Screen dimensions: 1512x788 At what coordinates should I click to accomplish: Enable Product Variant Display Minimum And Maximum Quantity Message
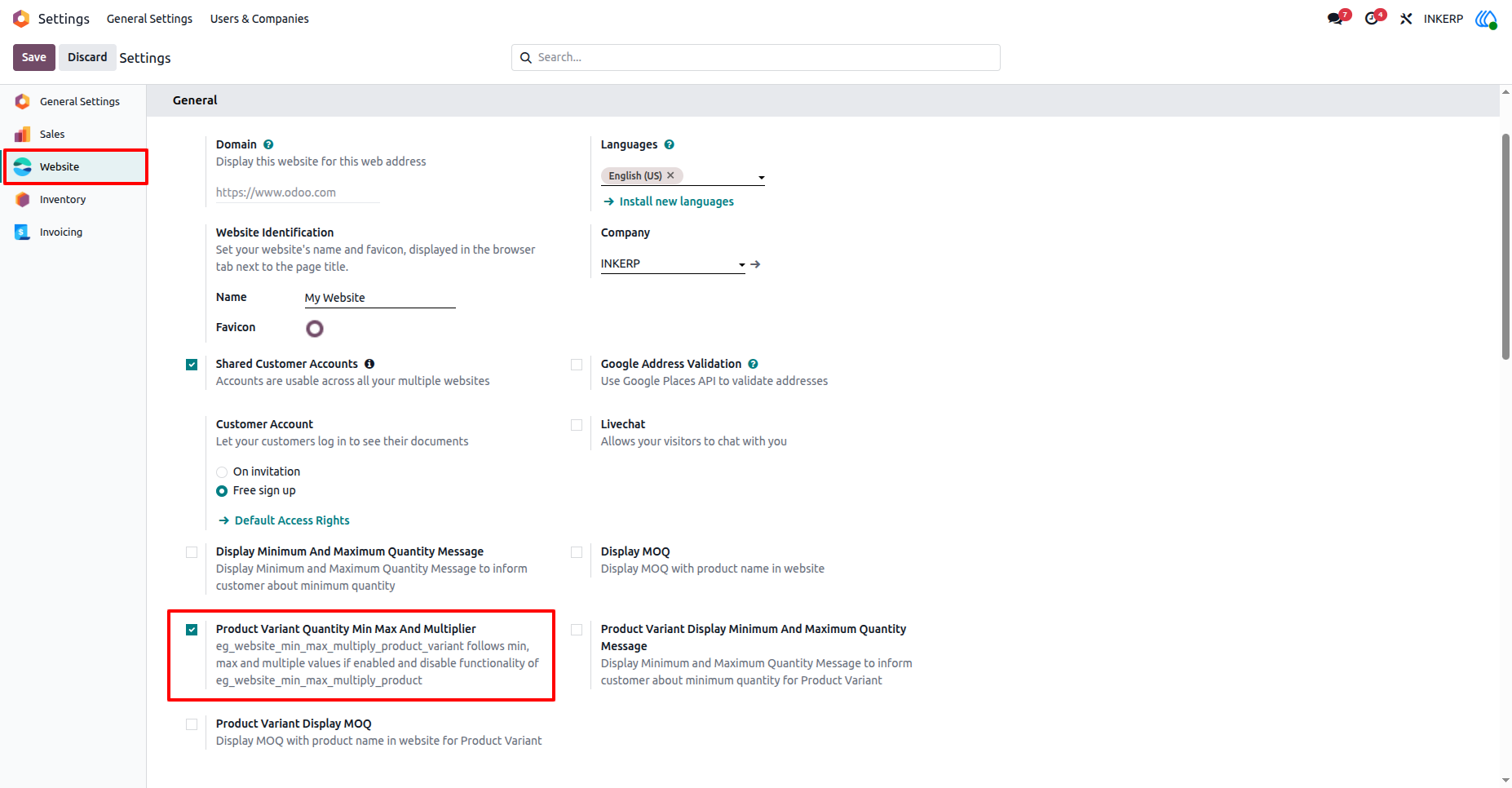tap(577, 630)
